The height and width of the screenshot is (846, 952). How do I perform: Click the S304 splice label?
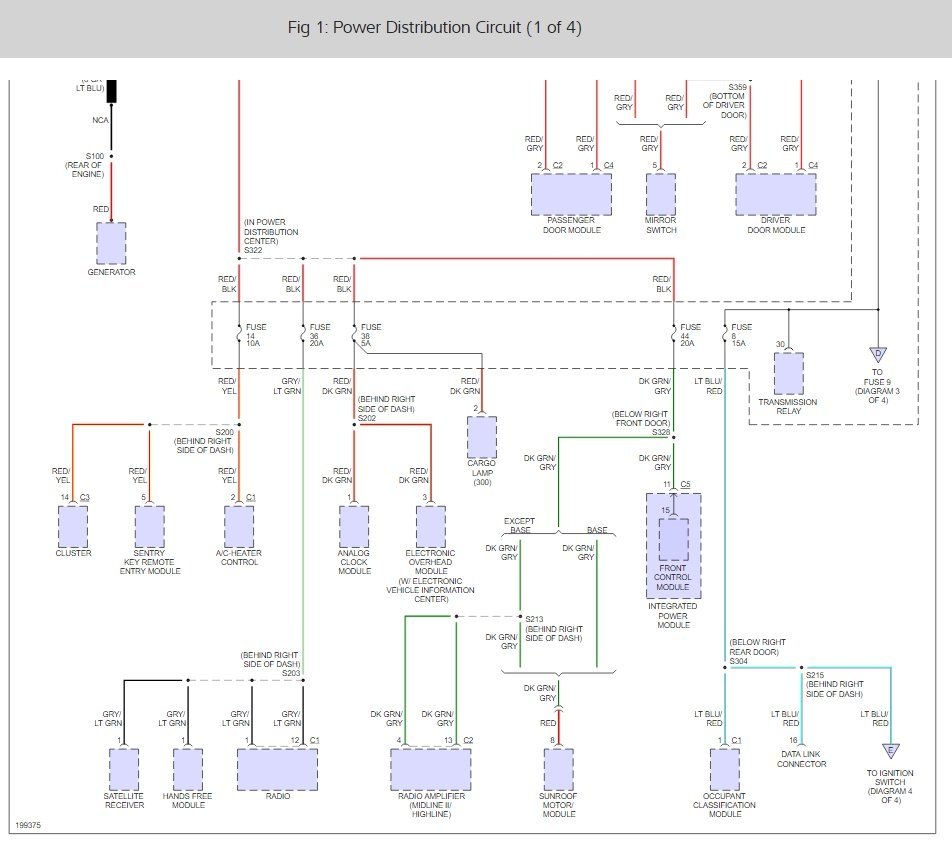pos(739,661)
